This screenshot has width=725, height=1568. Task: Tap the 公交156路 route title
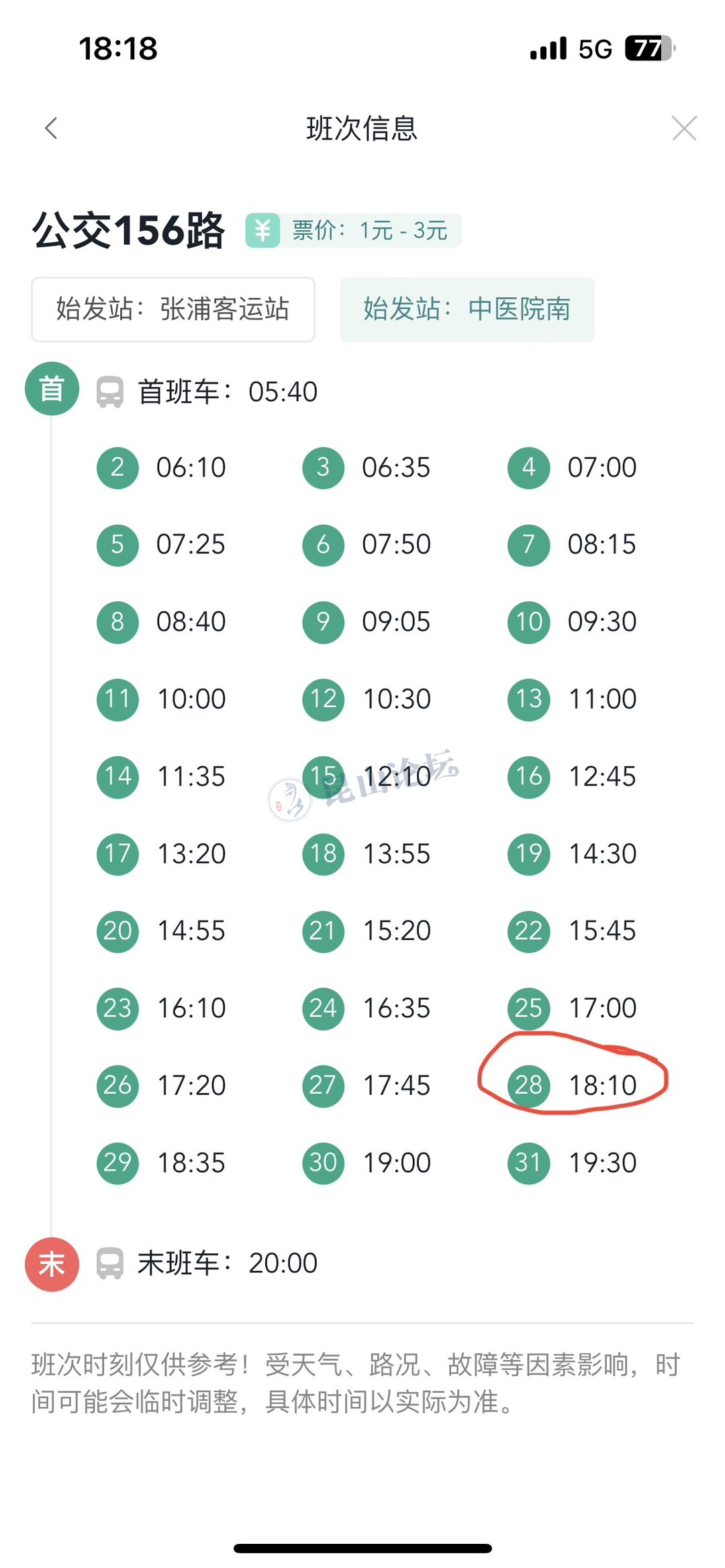(x=128, y=231)
